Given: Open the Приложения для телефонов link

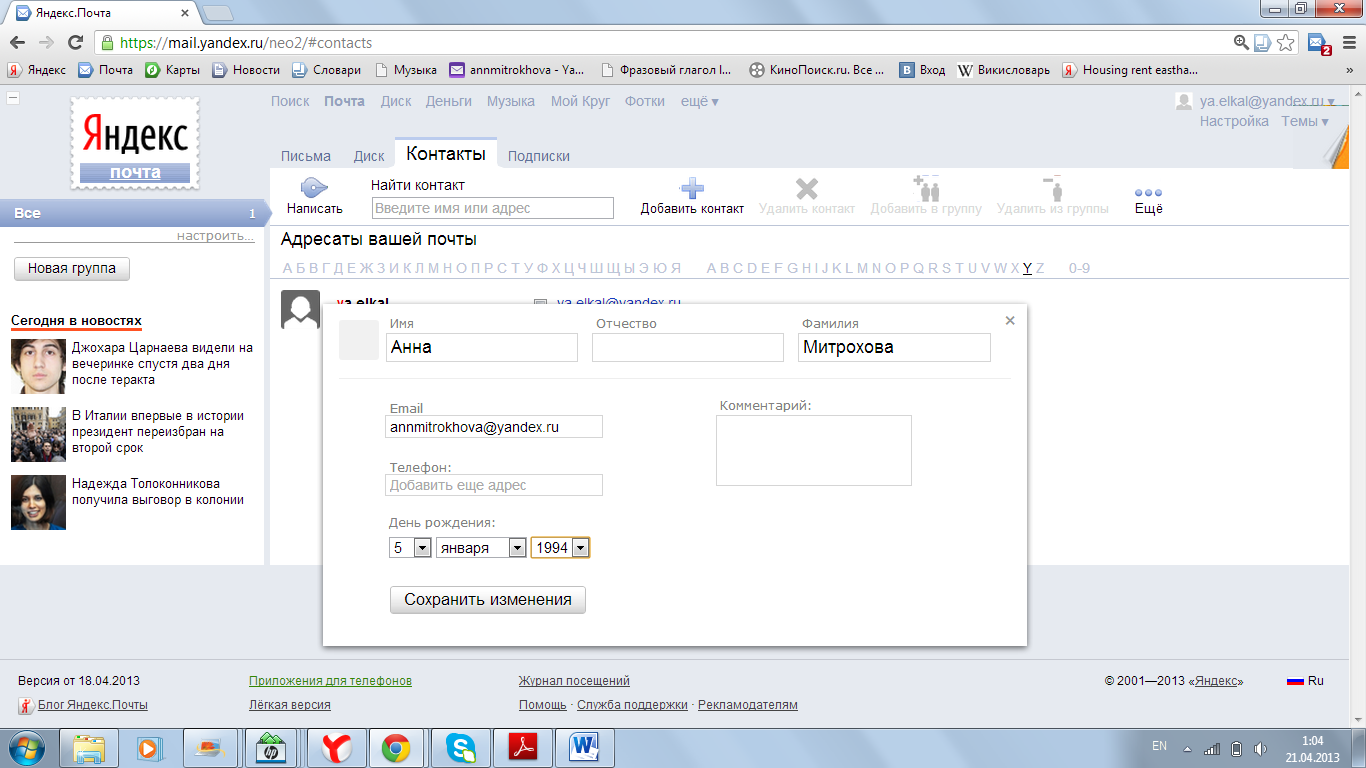Looking at the screenshot, I should point(330,681).
